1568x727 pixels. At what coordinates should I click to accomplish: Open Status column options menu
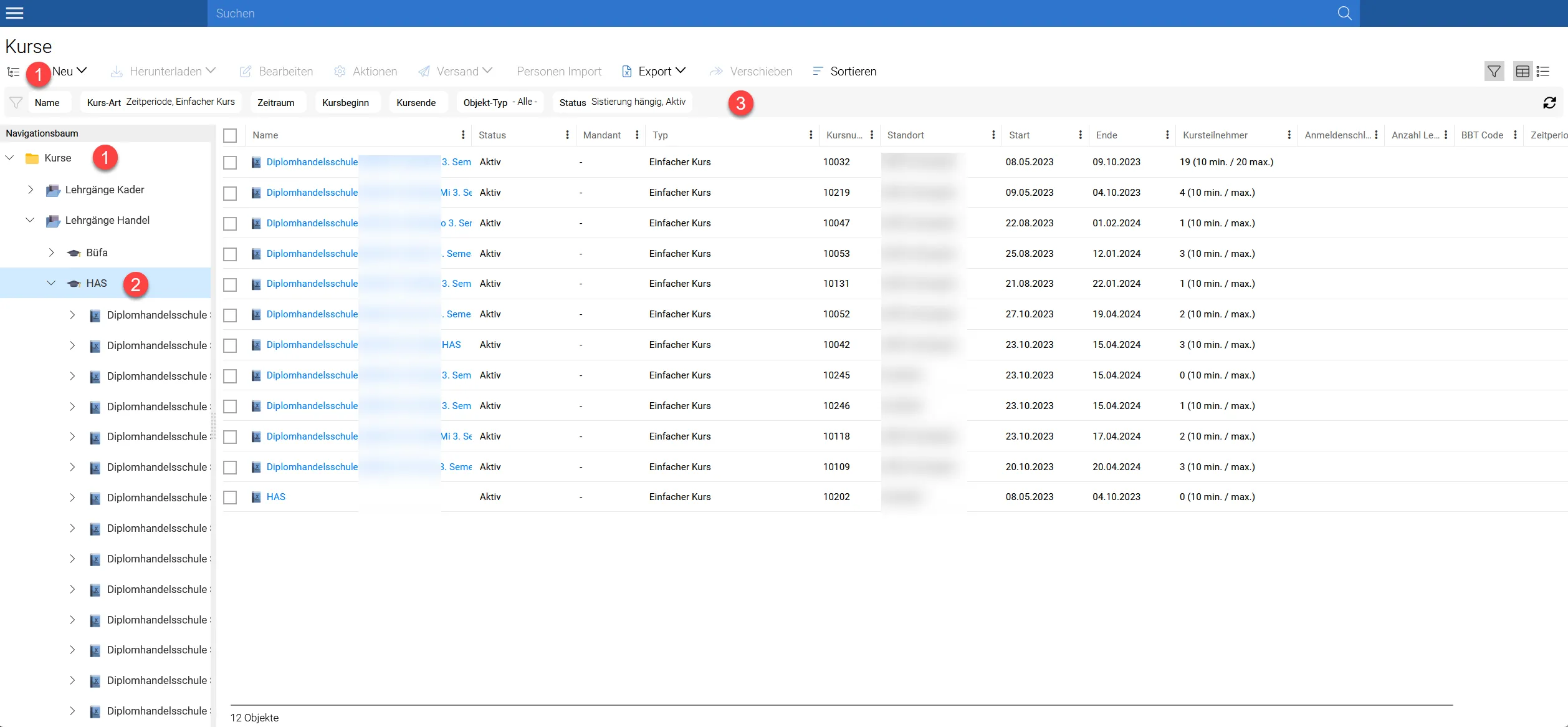coord(567,135)
